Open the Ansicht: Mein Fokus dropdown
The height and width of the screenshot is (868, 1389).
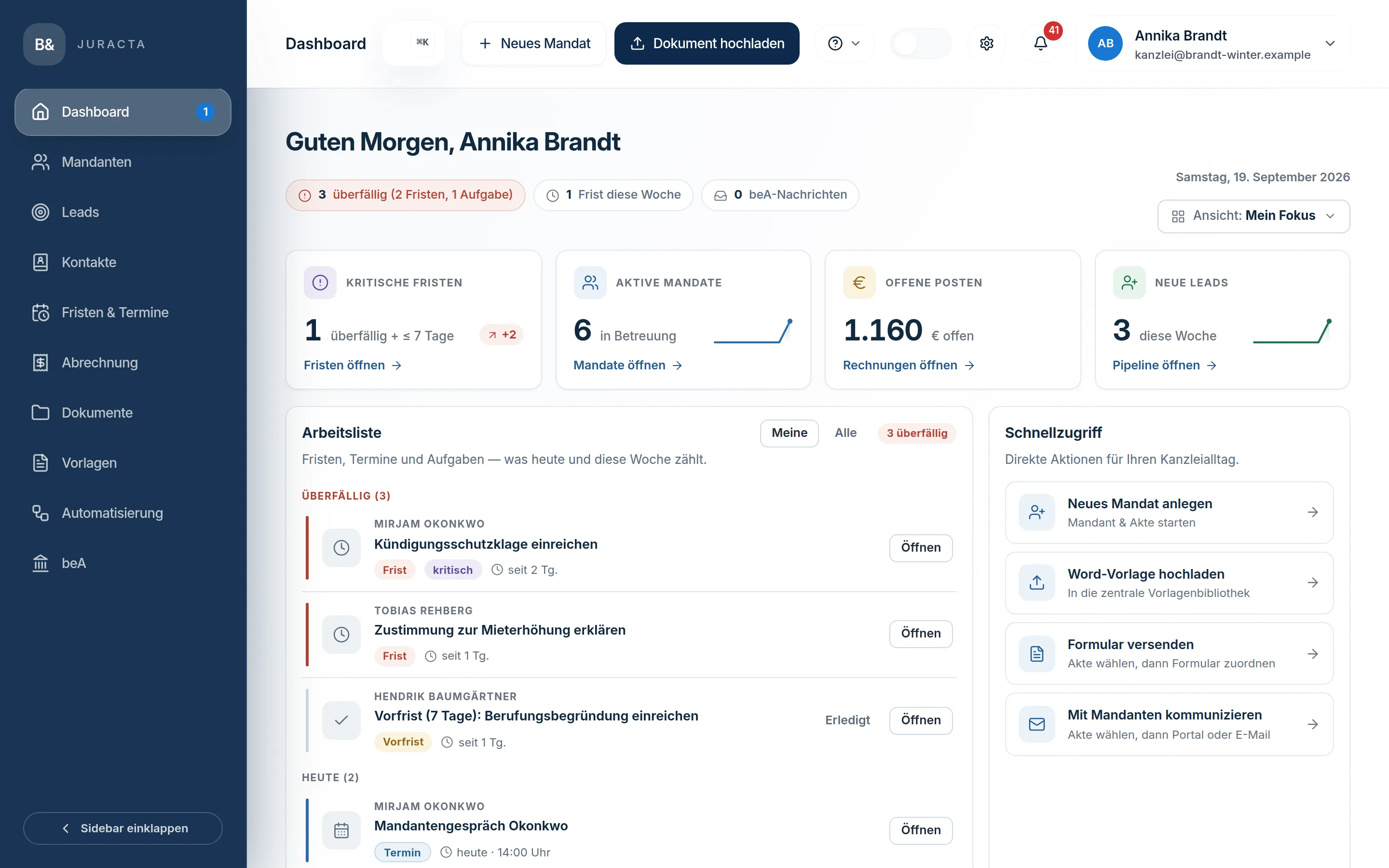tap(1253, 216)
